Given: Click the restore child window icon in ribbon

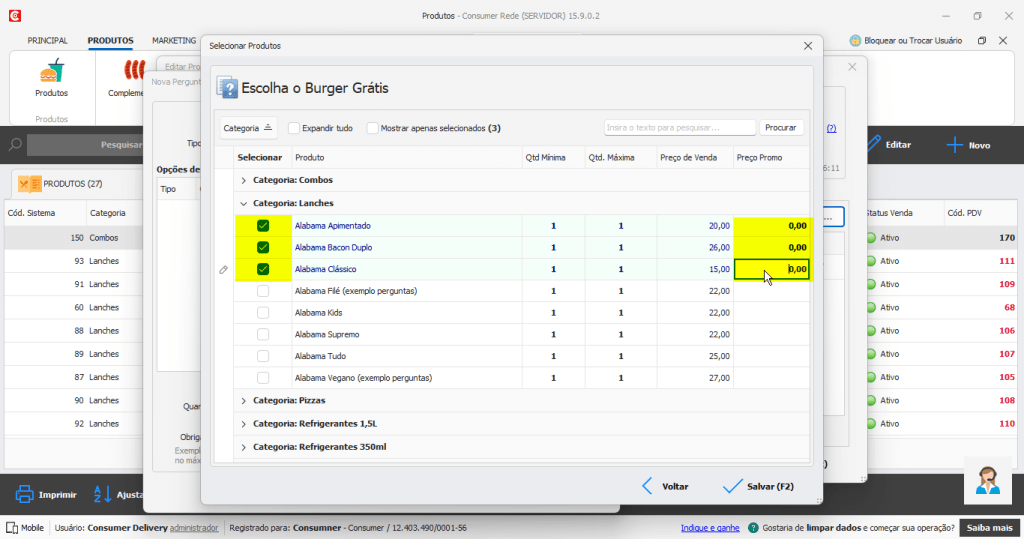Looking at the screenshot, I should pos(982,41).
